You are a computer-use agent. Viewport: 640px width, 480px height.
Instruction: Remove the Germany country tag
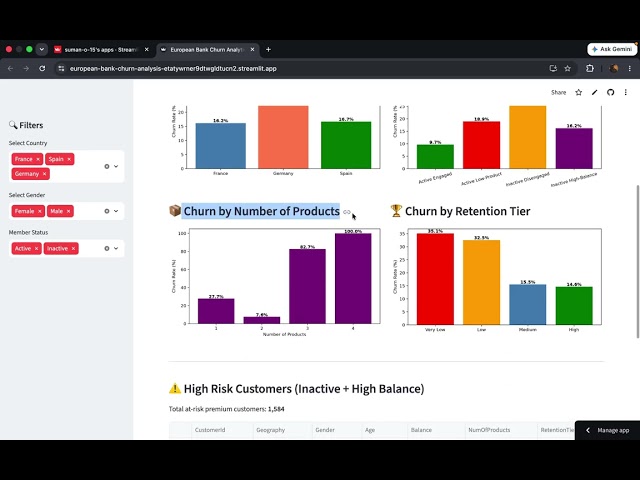pos(44,174)
